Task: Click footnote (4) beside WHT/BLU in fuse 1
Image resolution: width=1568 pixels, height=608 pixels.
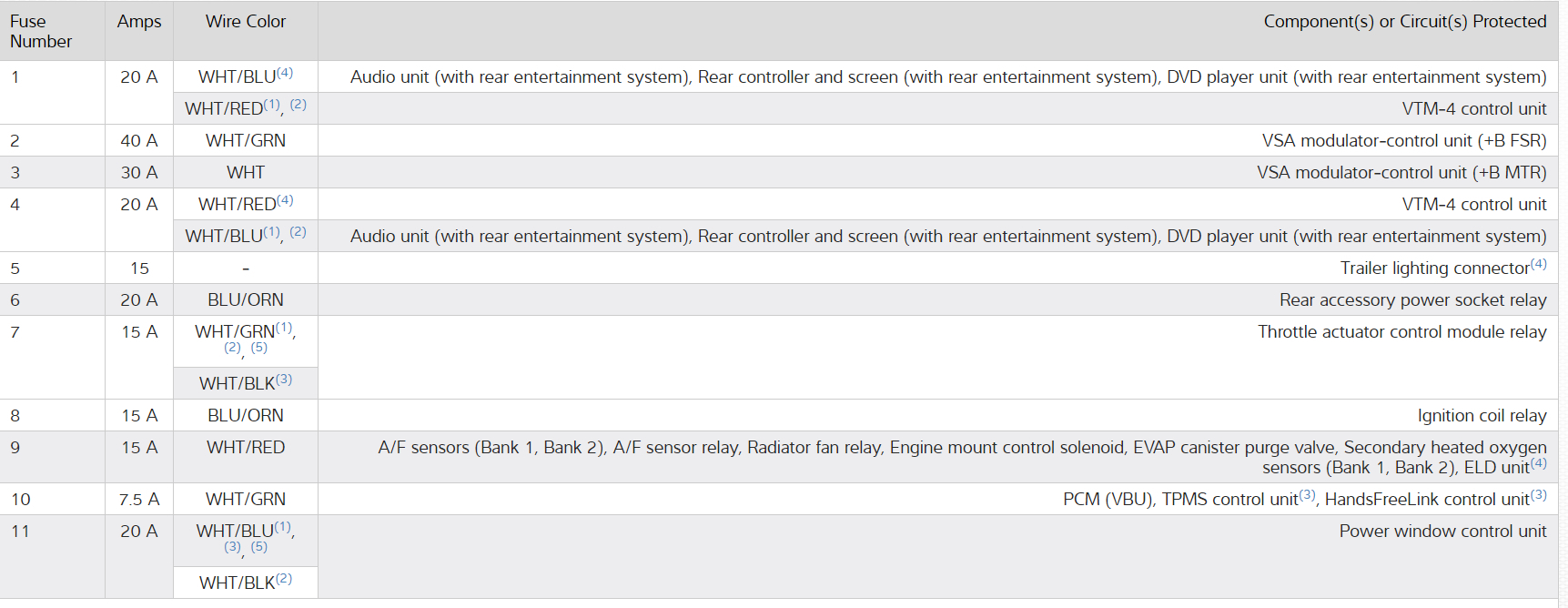Action: pyautogui.click(x=285, y=73)
